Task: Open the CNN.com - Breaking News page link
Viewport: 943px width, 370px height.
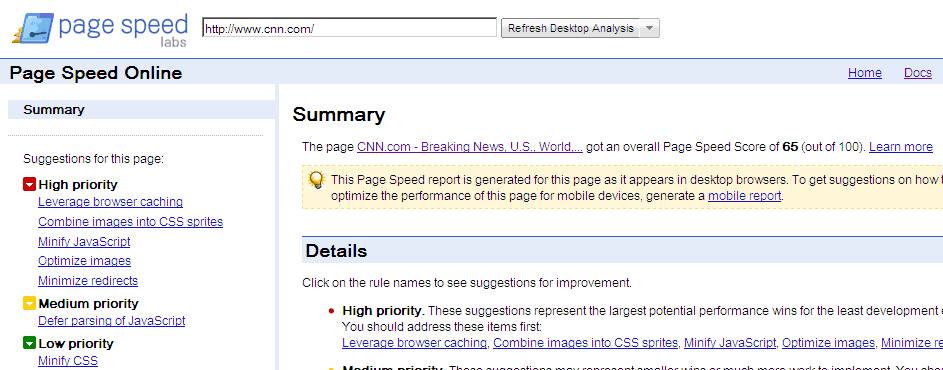Action: point(470,147)
